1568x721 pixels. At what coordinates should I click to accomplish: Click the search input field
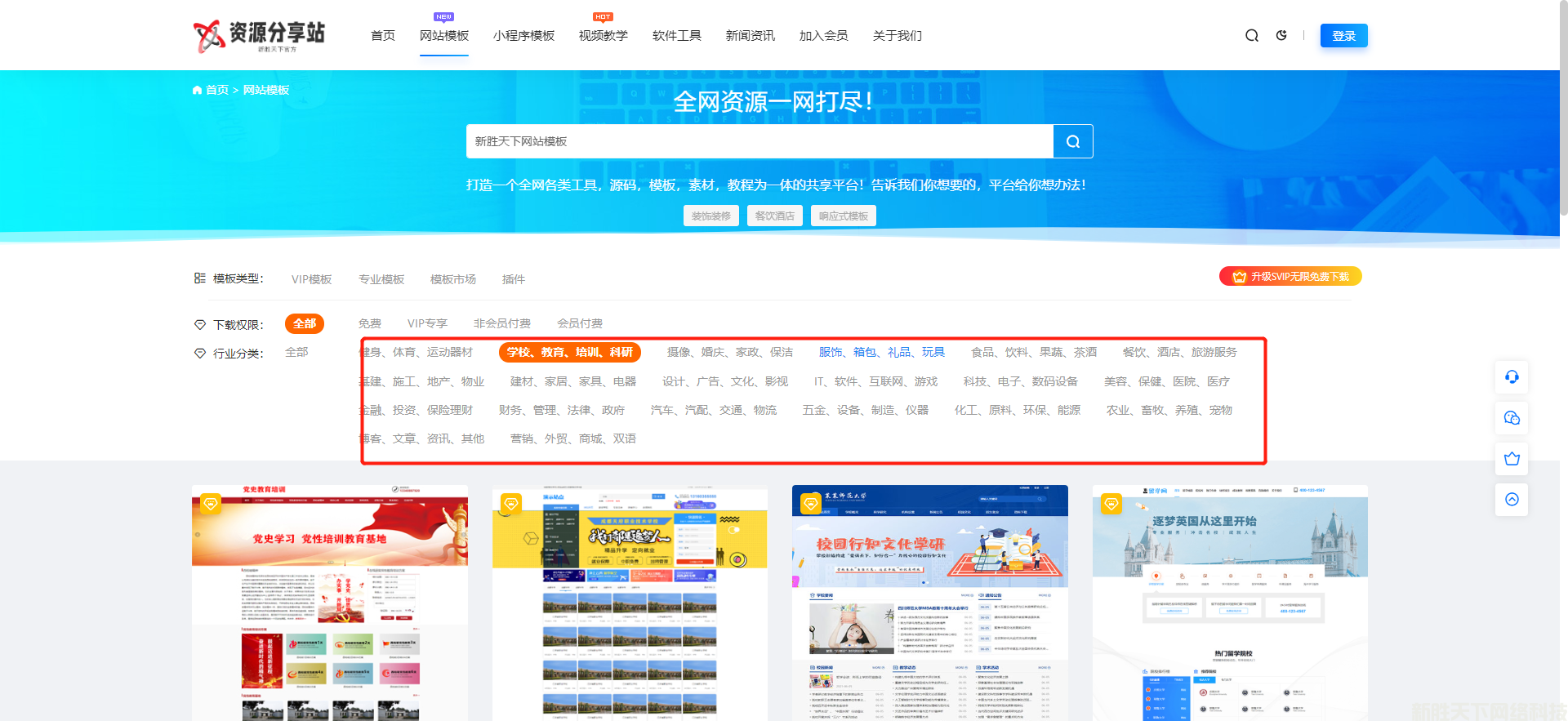pos(759,141)
